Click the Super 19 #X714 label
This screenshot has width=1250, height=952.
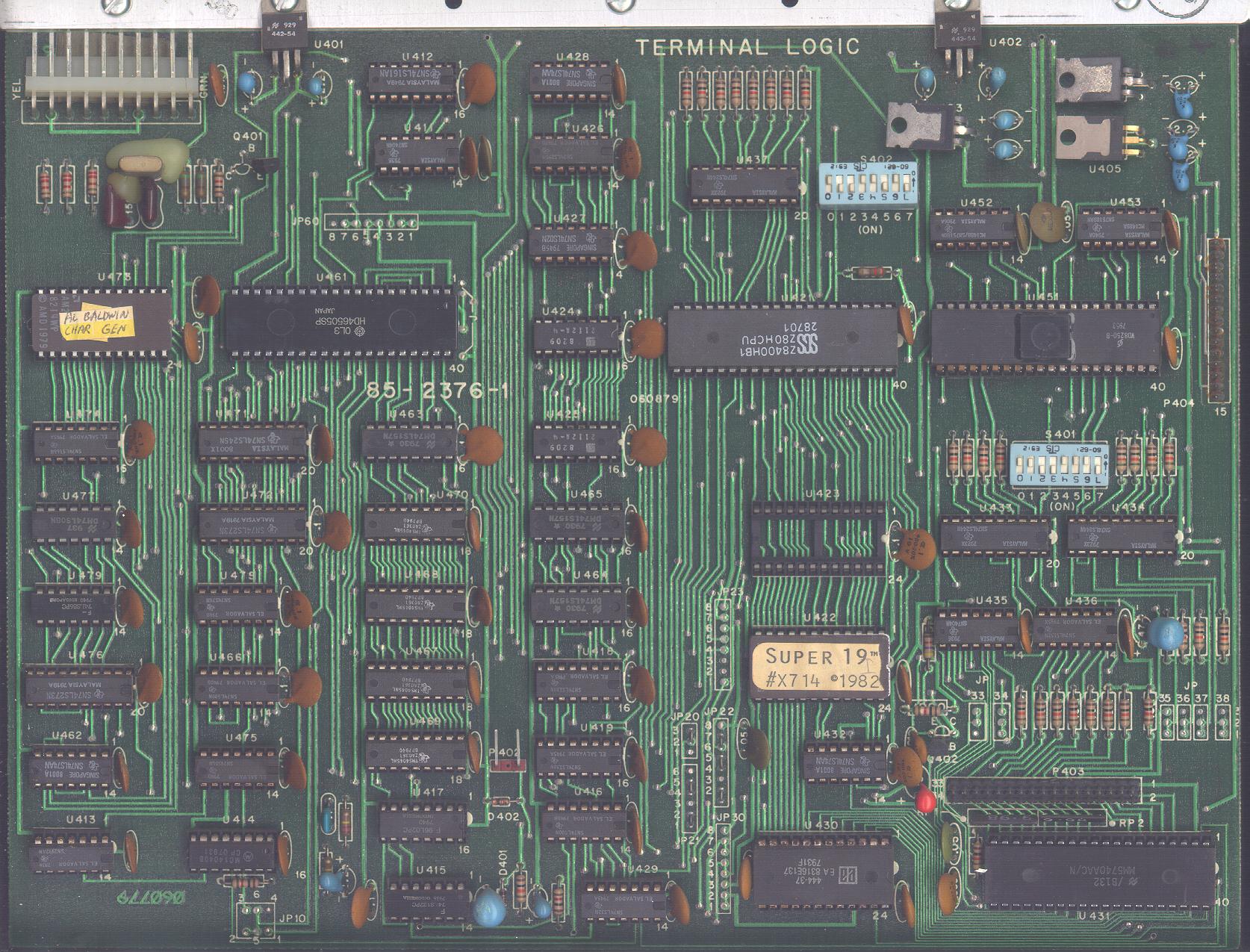(x=819, y=666)
